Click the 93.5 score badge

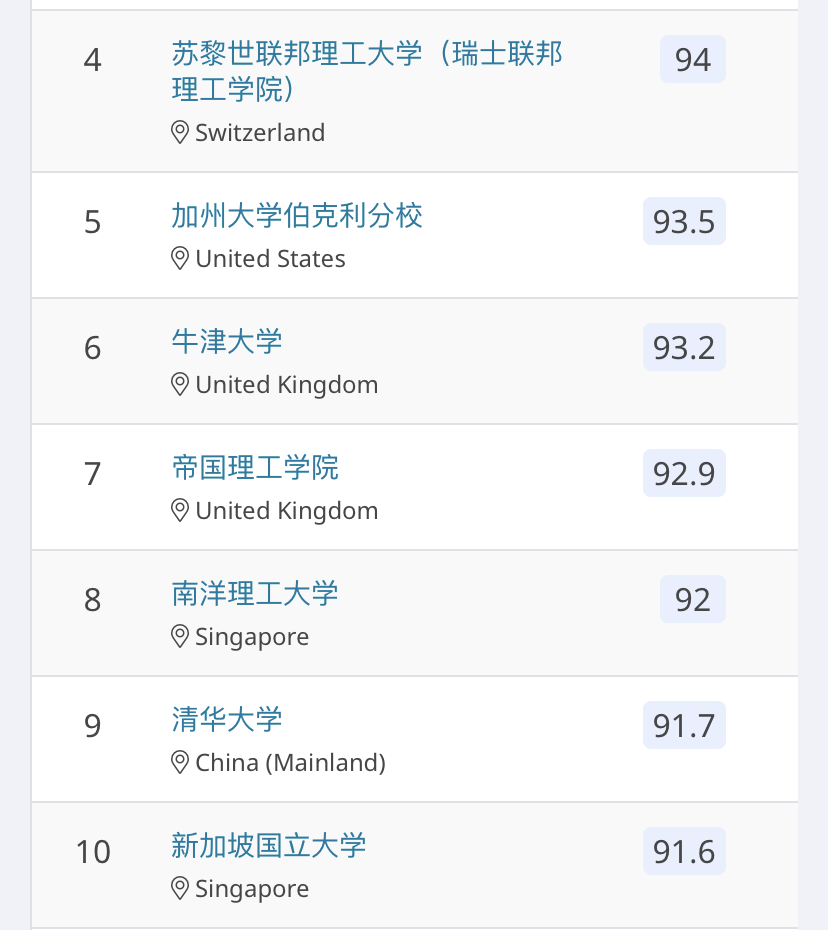click(x=684, y=221)
